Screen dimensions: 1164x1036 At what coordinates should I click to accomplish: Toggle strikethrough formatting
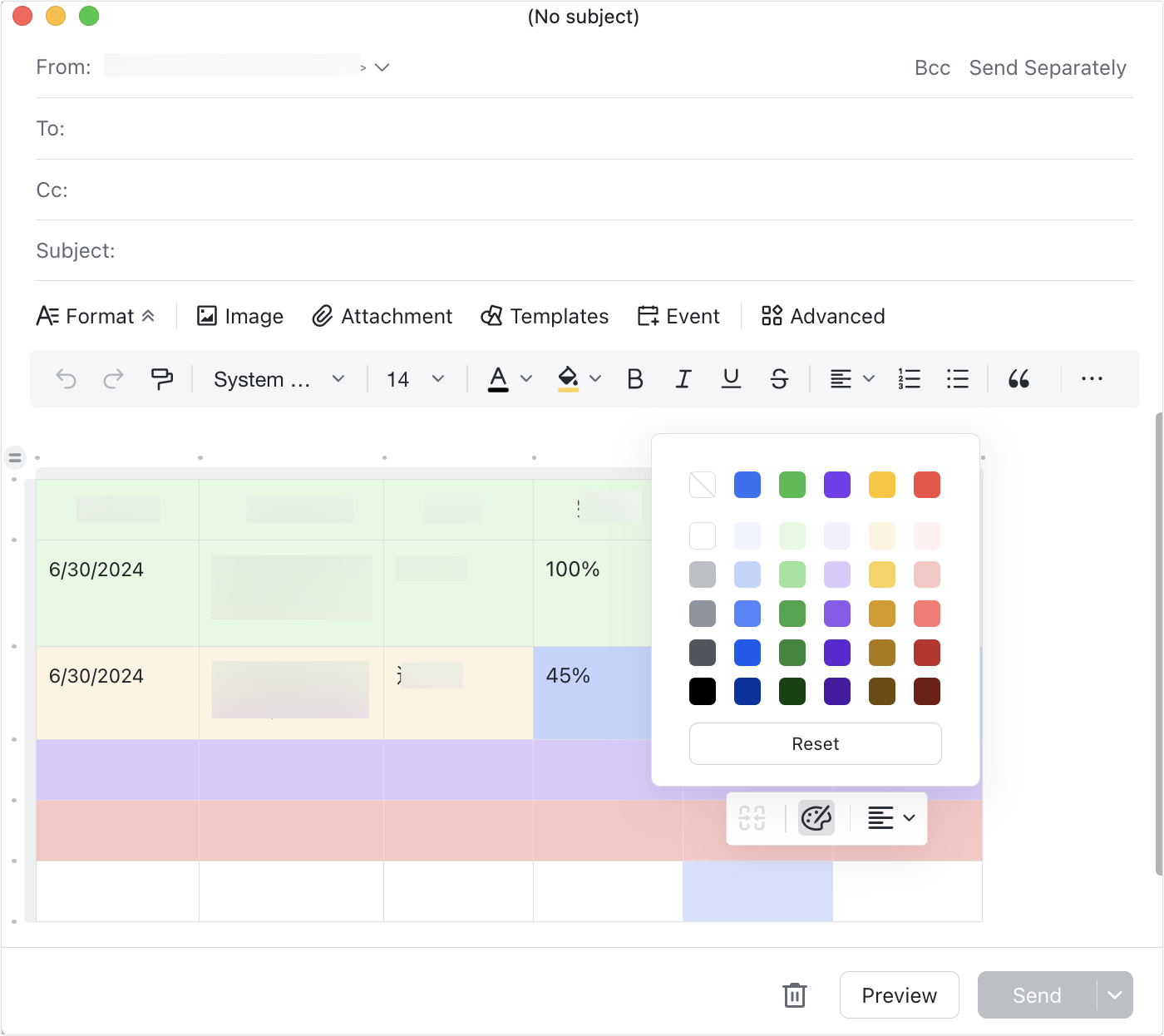pos(779,379)
